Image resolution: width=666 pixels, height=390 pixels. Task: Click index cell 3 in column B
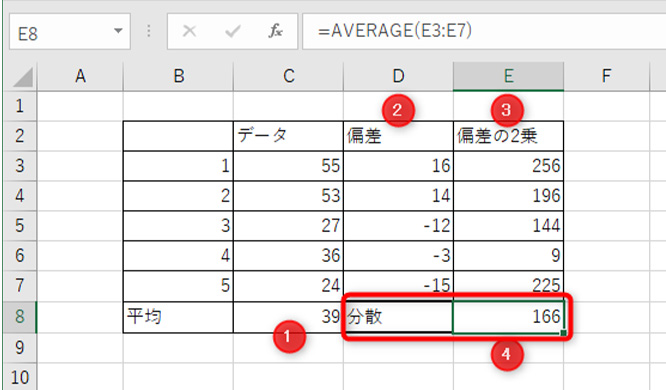(178, 226)
